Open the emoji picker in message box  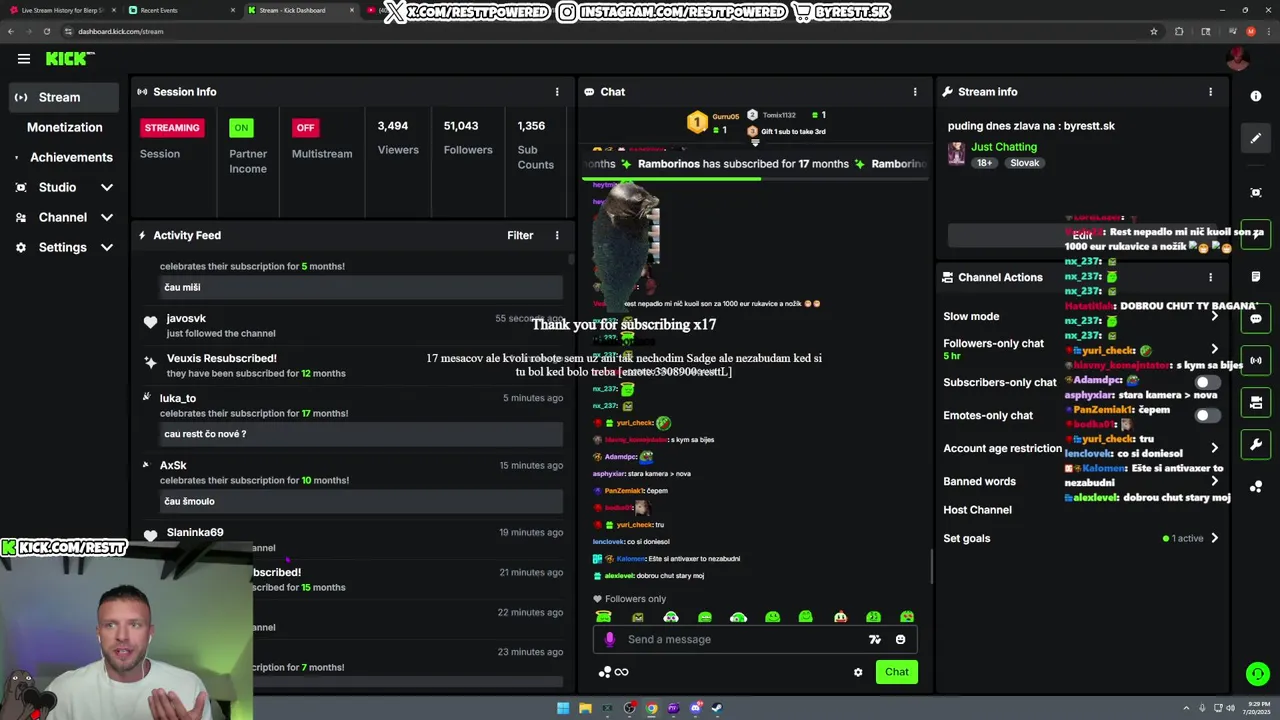tap(900, 640)
